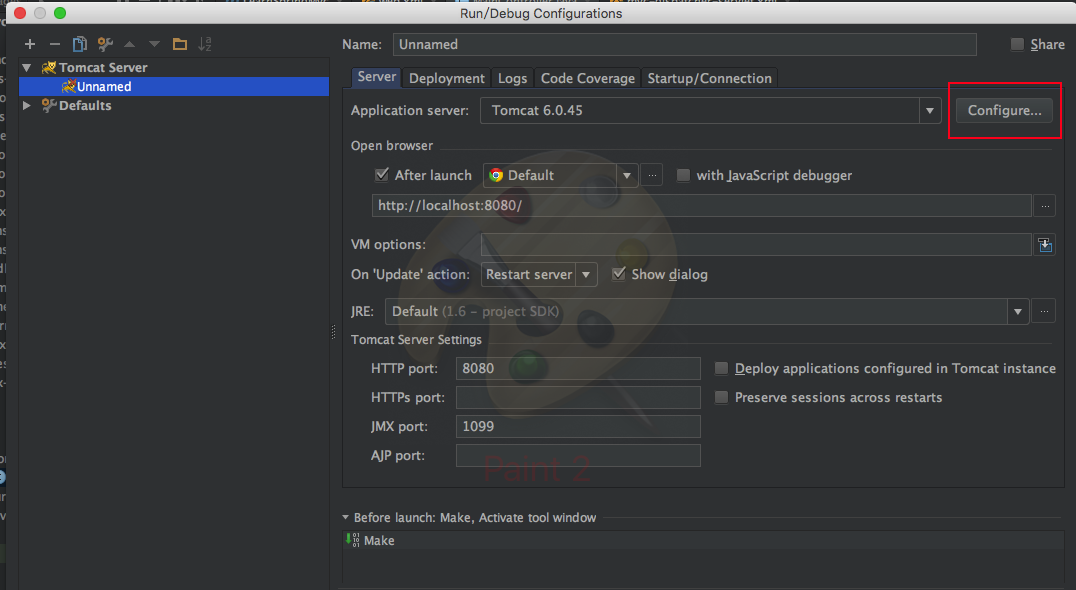Click the HTTP port field with 8080
The width and height of the screenshot is (1076, 590).
pyautogui.click(x=578, y=368)
